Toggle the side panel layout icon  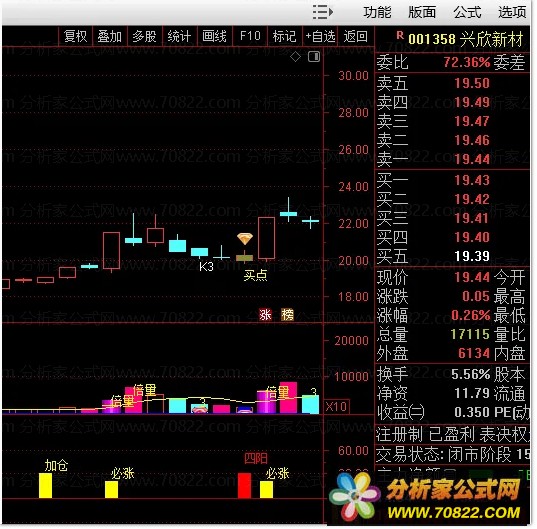click(x=314, y=56)
